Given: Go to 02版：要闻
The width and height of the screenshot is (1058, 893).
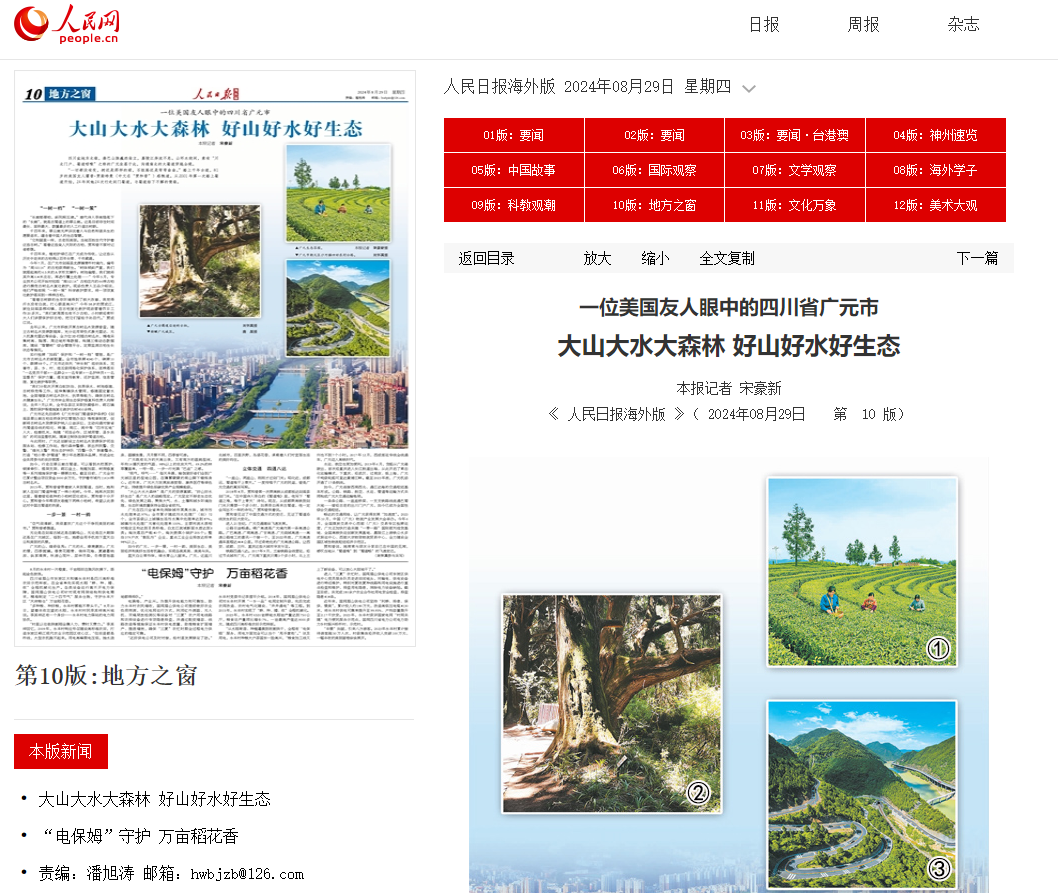Looking at the screenshot, I should pyautogui.click(x=654, y=135).
